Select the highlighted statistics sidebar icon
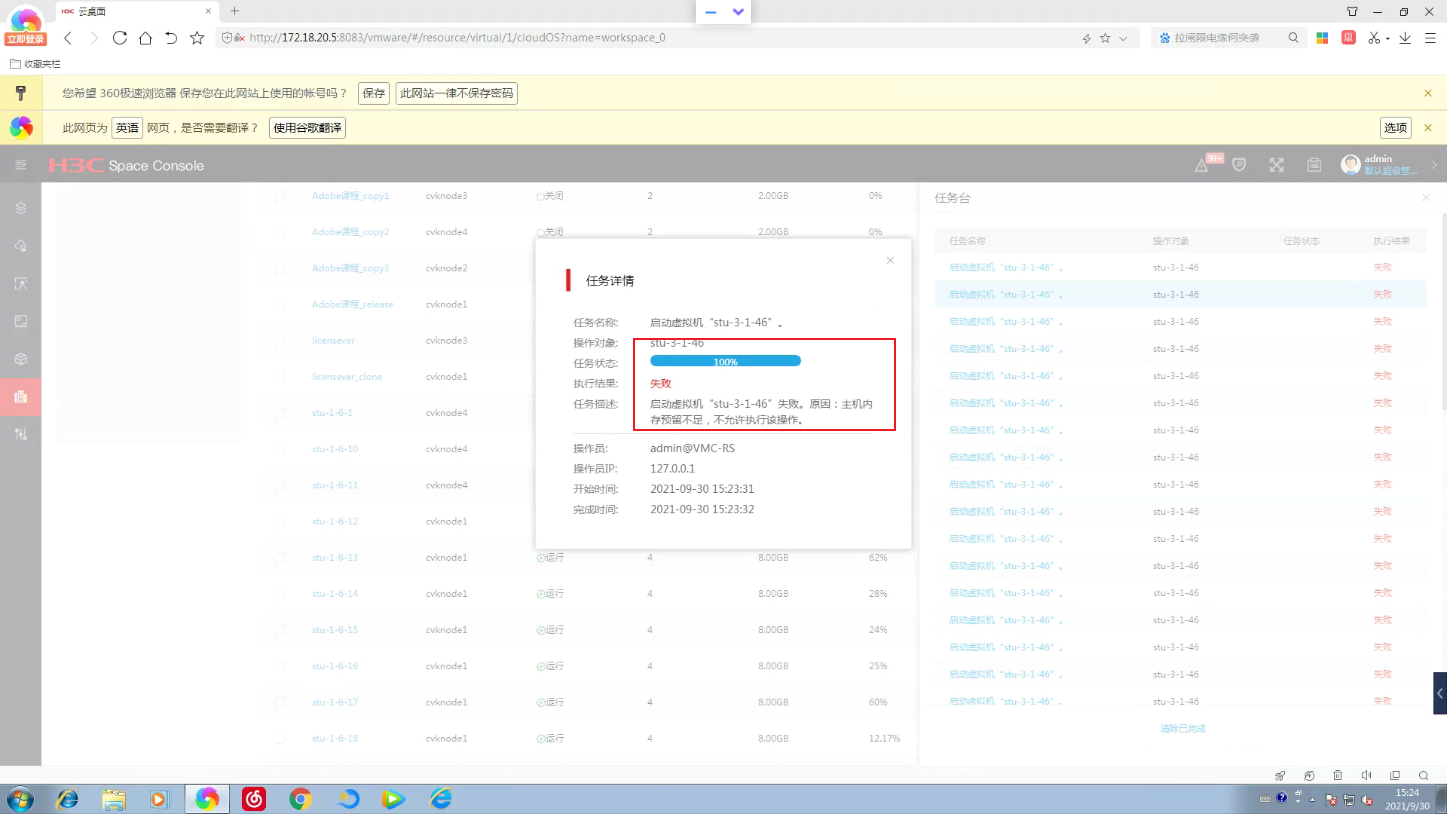 click(x=20, y=397)
